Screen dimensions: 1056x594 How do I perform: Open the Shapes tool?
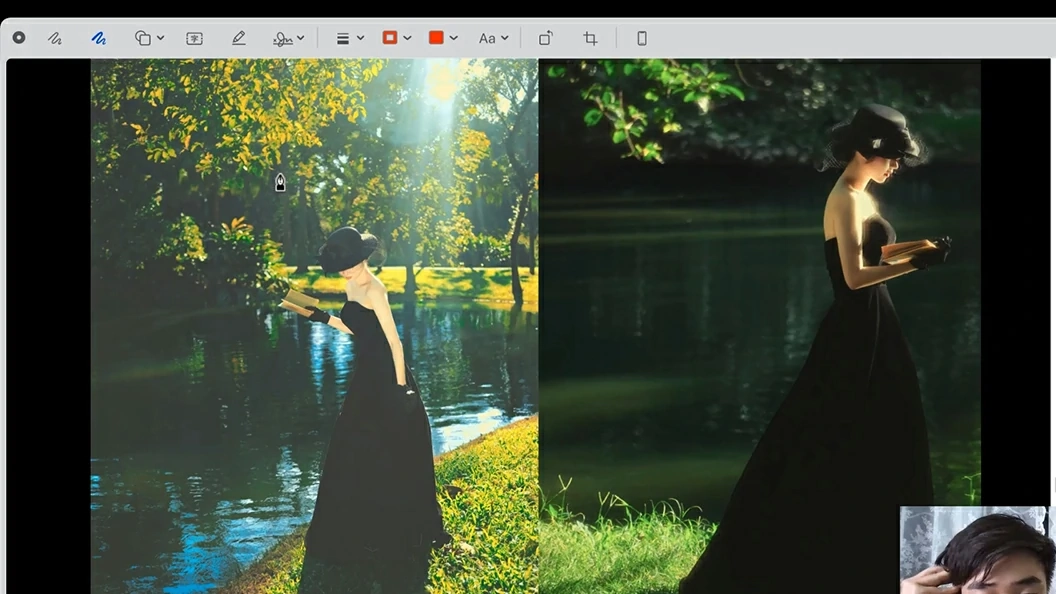coord(143,38)
